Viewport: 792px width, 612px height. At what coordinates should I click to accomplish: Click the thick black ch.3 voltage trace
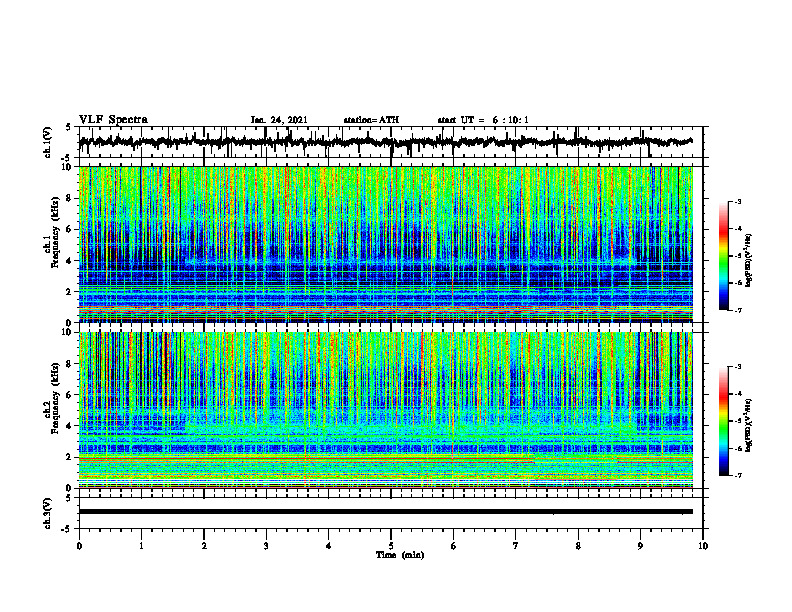(x=386, y=512)
